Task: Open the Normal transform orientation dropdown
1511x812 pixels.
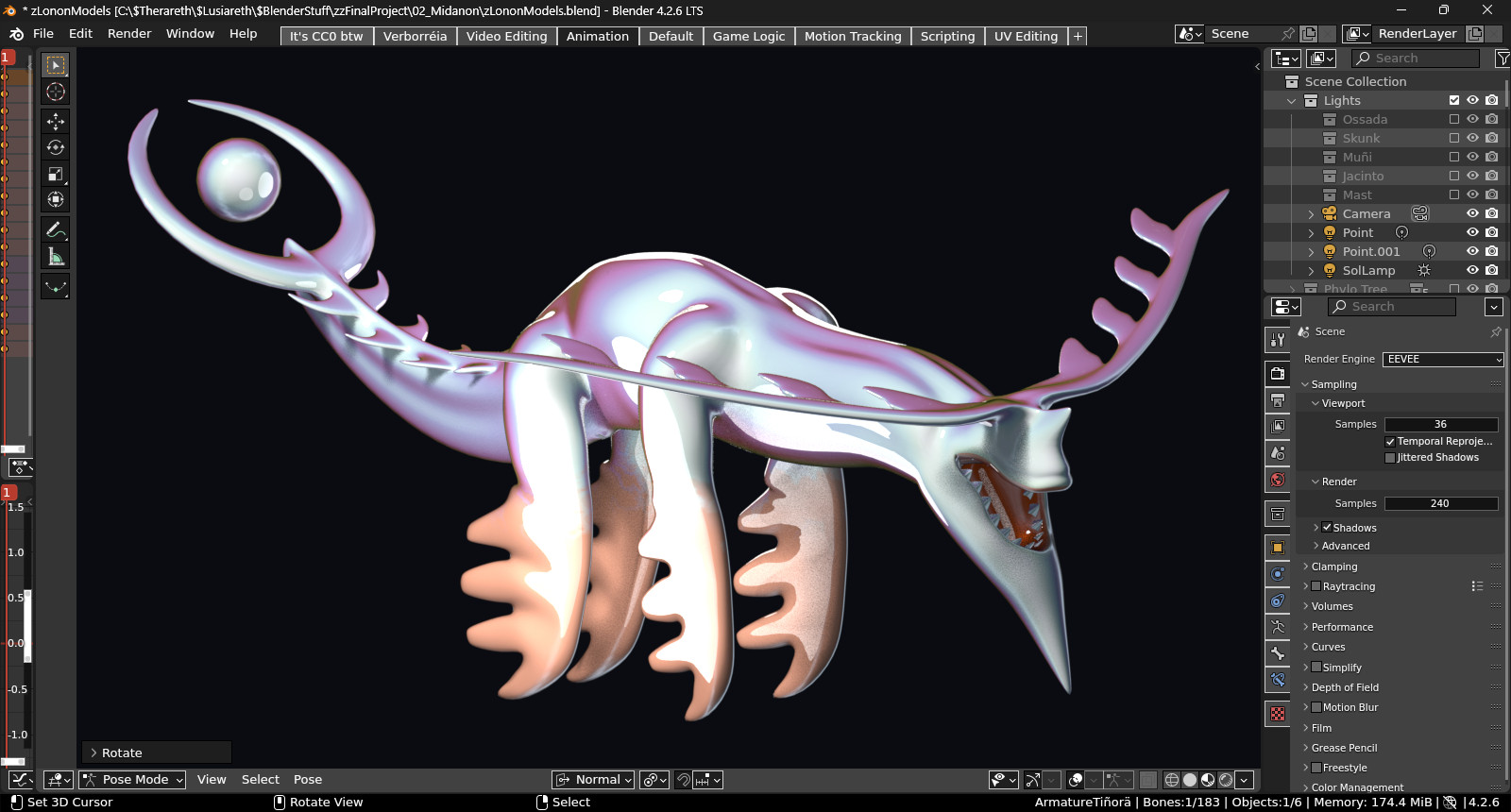Action: click(593, 780)
